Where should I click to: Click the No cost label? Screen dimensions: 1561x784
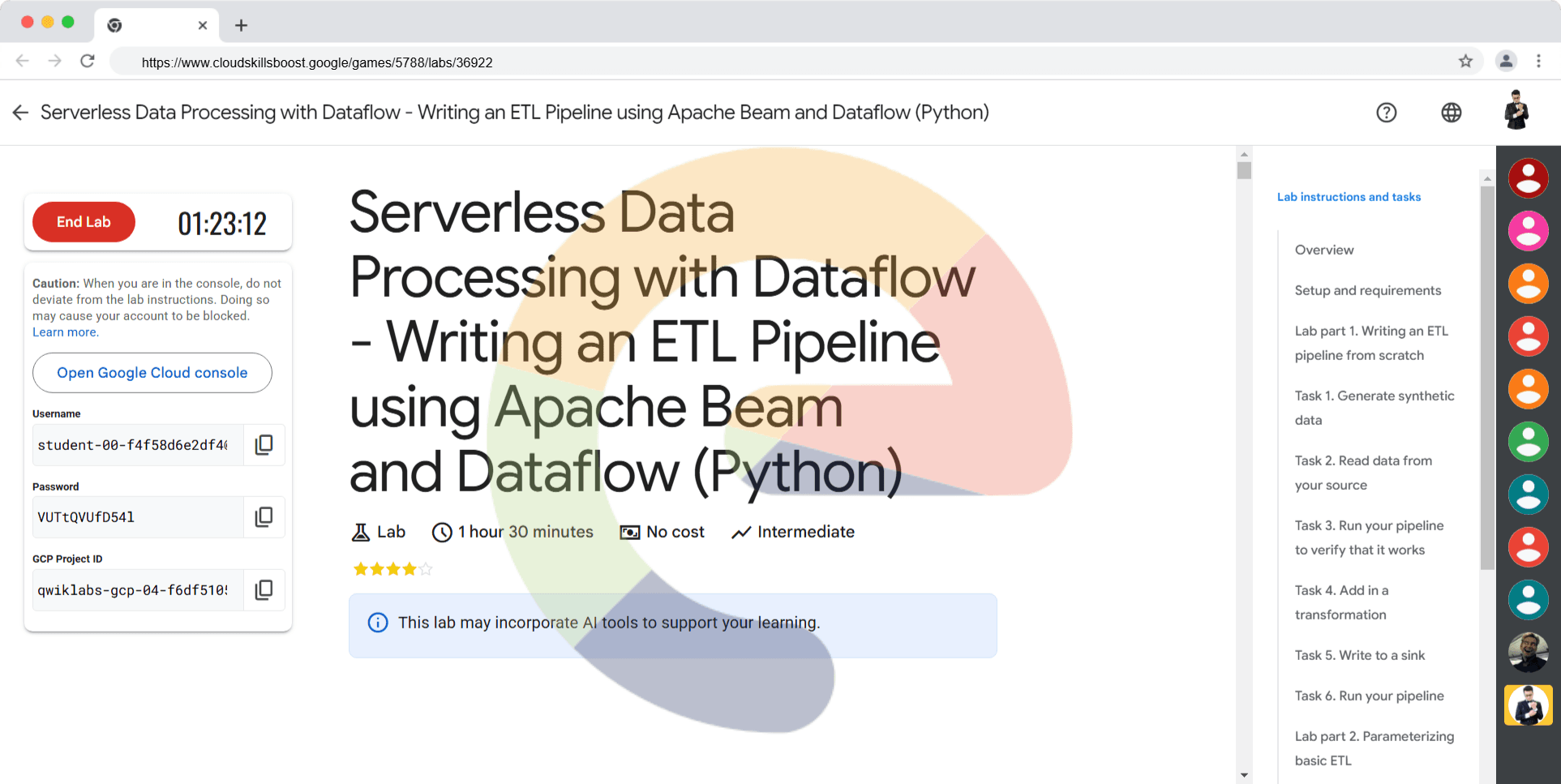point(675,532)
